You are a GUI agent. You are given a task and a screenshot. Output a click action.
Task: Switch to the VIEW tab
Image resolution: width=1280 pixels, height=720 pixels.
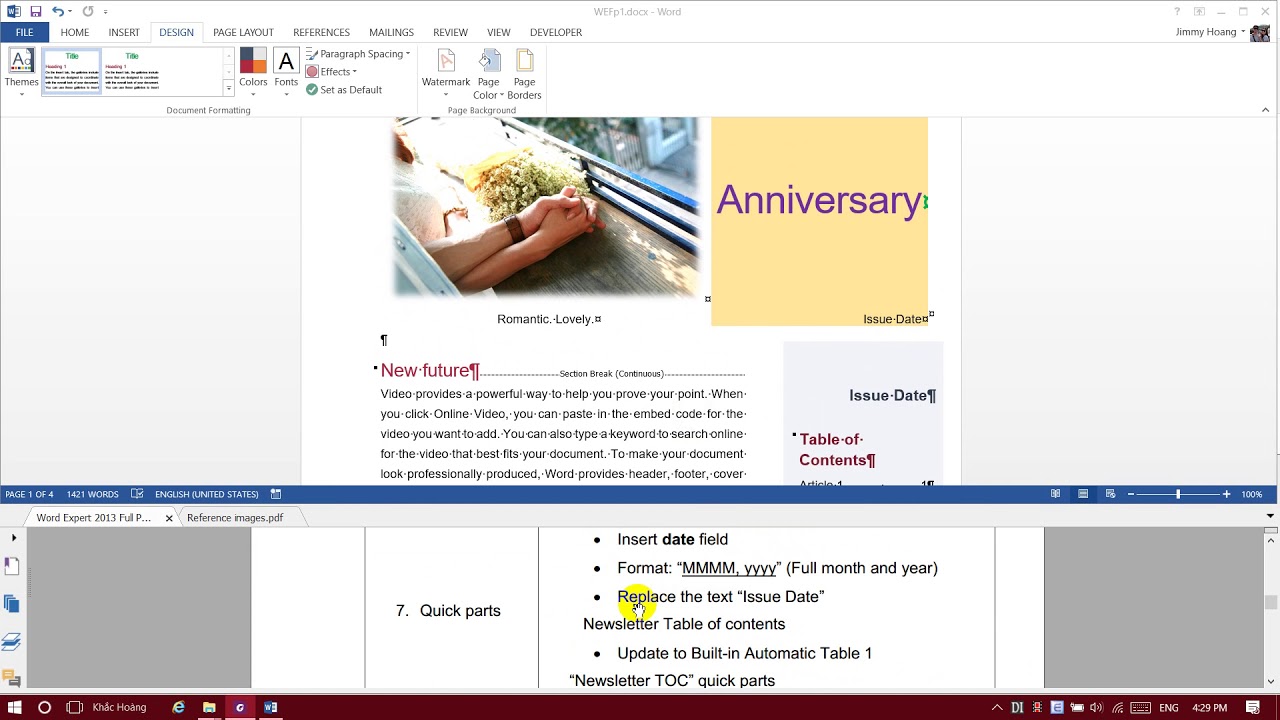[498, 32]
